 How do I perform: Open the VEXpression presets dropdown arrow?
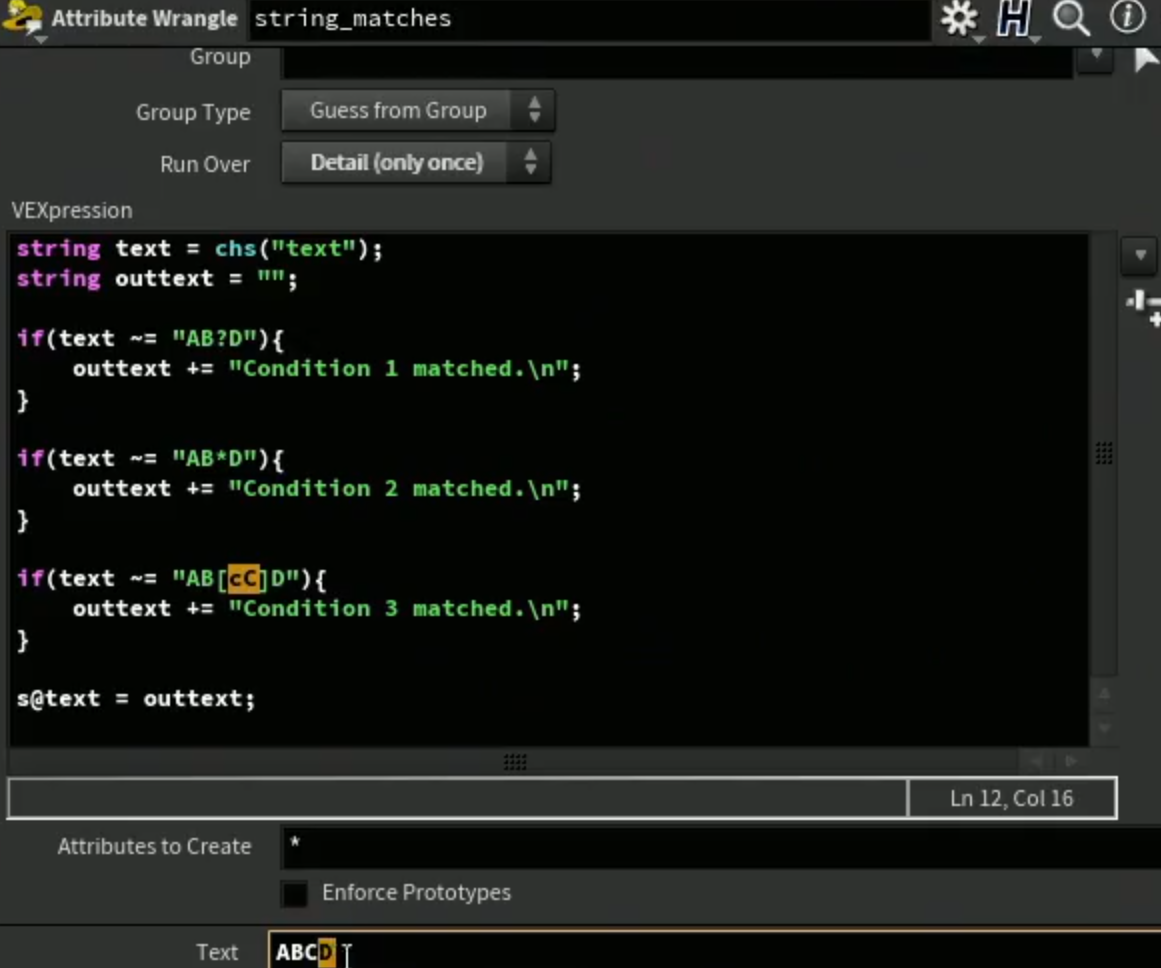click(x=1140, y=256)
